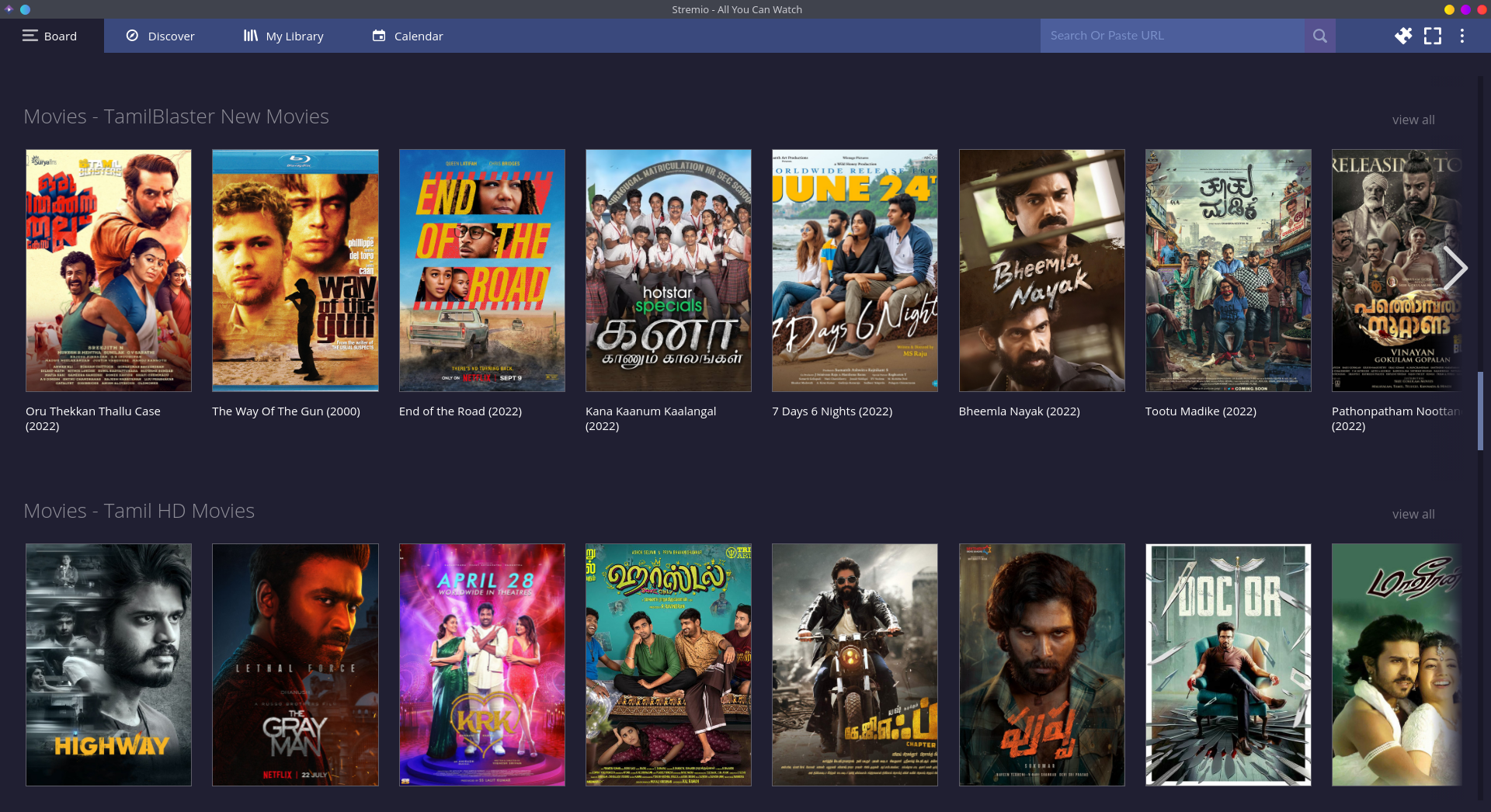Viewport: 1491px width, 812px height.
Task: Open the Highway movie poster
Action: point(109,665)
